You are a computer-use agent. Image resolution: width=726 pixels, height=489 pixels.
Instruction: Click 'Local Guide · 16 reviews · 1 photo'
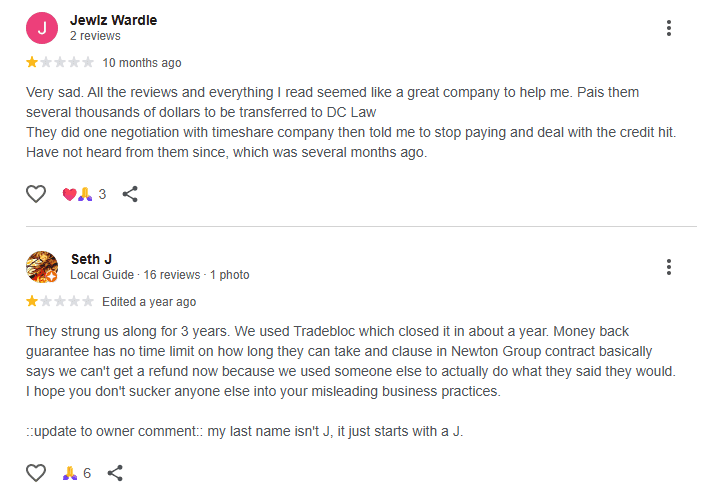(160, 275)
